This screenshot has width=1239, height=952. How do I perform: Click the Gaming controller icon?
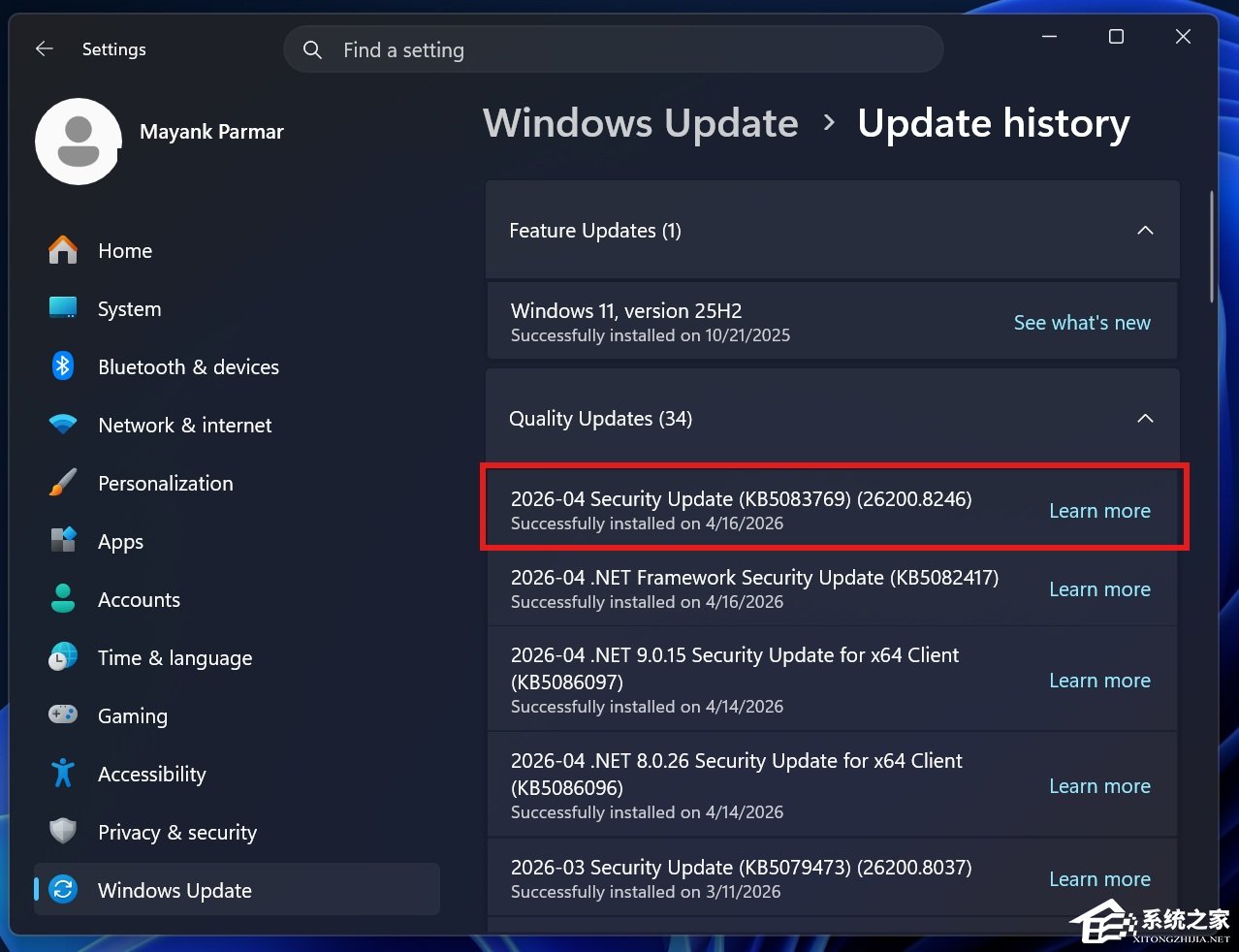coord(63,714)
